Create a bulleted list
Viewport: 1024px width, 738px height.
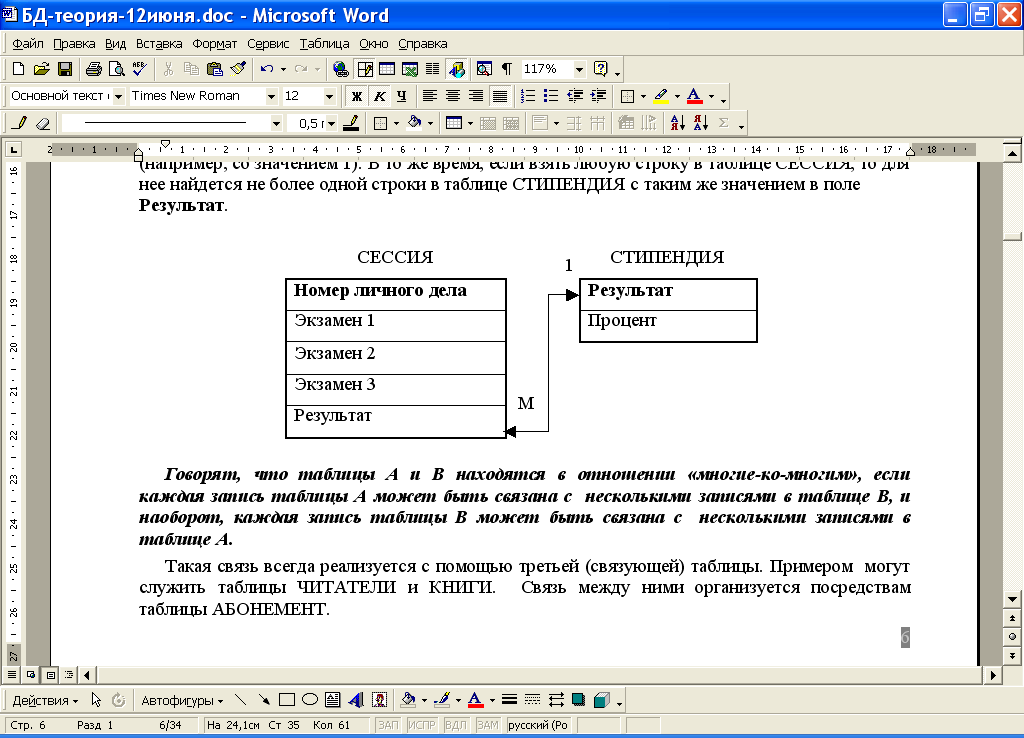[551, 96]
